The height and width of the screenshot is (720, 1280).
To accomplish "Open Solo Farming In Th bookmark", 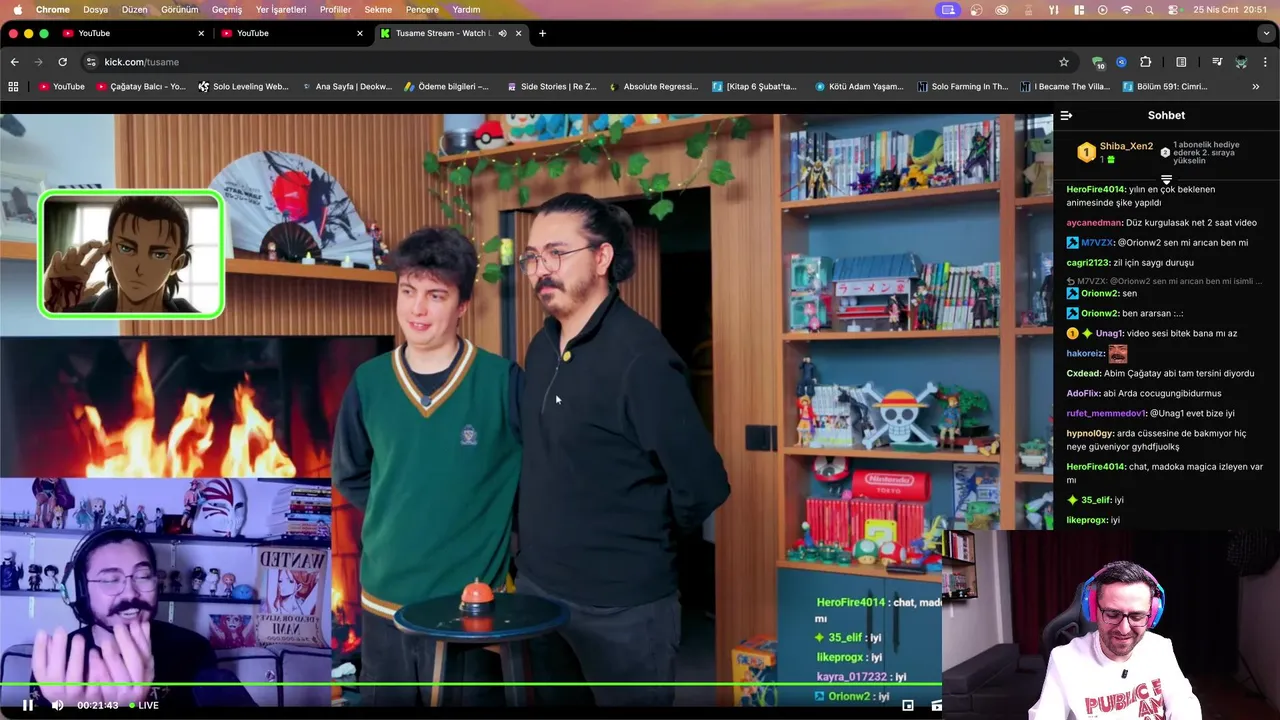I will click(963, 87).
